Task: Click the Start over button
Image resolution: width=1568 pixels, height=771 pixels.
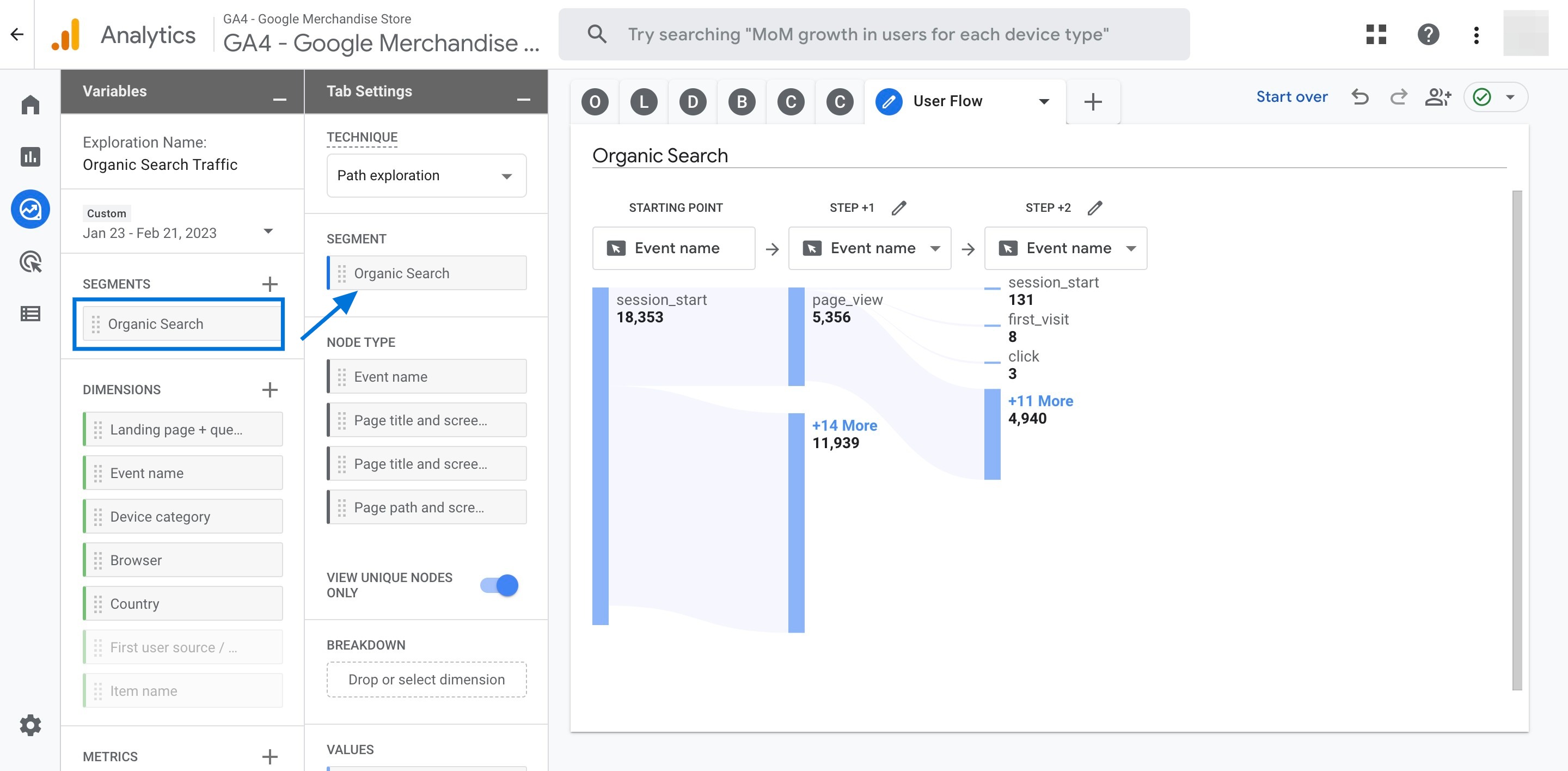Action: pos(1292,97)
